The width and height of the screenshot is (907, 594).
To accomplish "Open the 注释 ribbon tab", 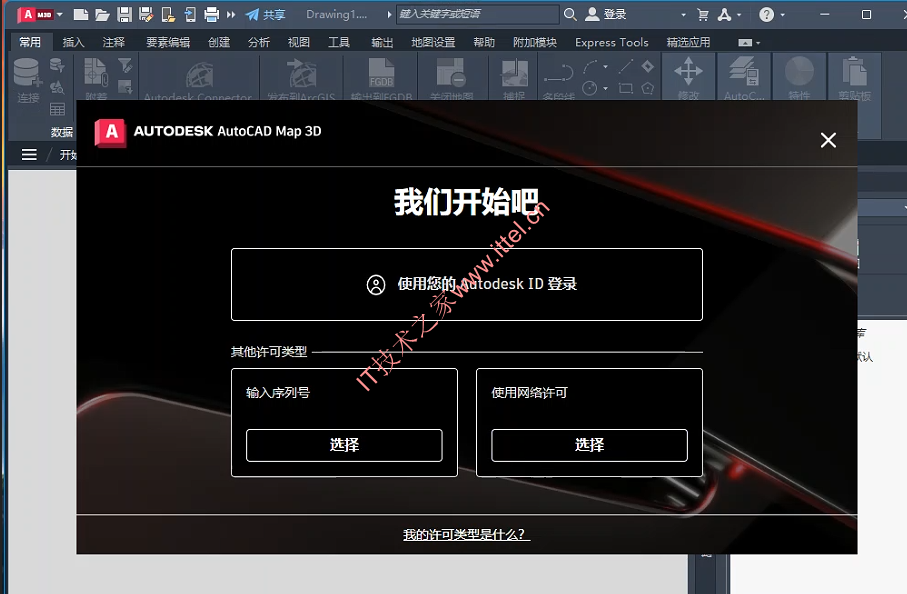I will pos(113,42).
